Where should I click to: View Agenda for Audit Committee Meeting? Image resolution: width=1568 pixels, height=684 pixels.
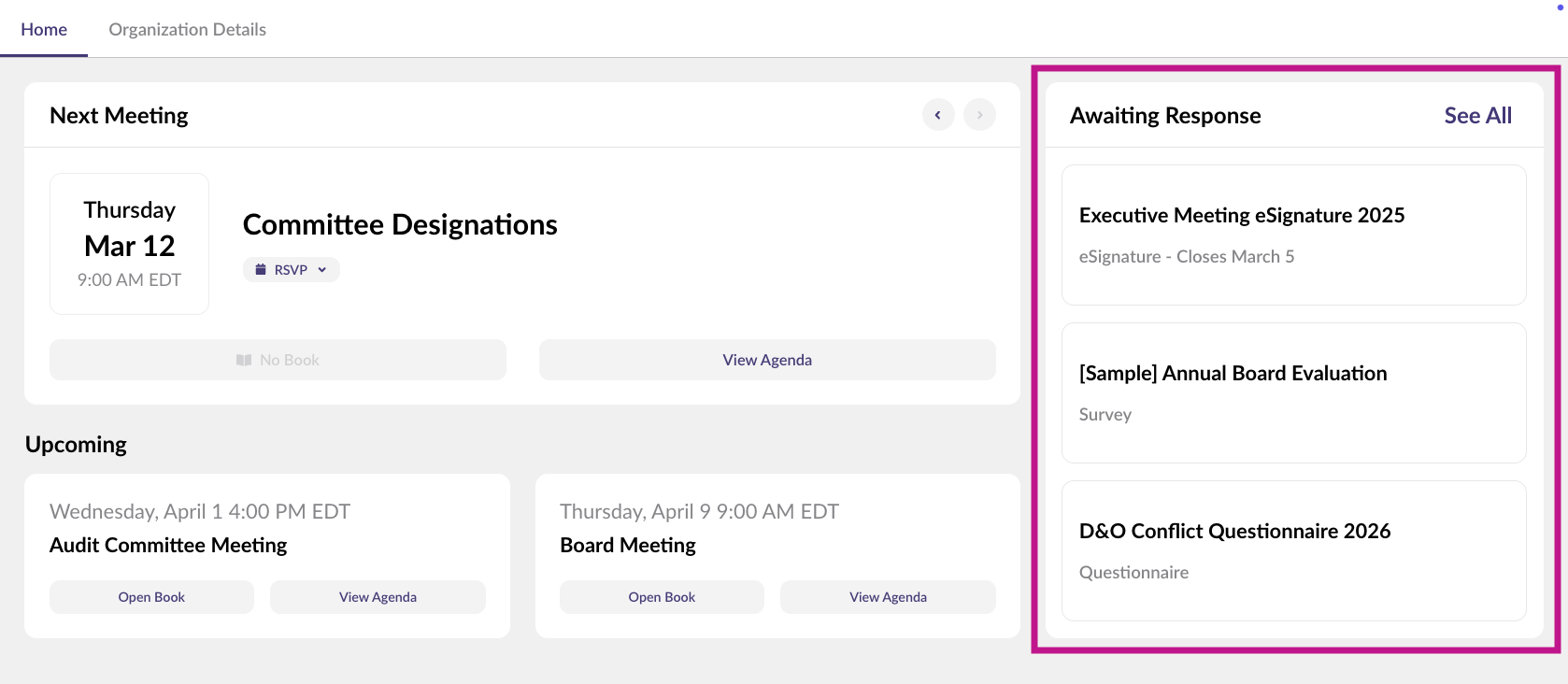(378, 597)
